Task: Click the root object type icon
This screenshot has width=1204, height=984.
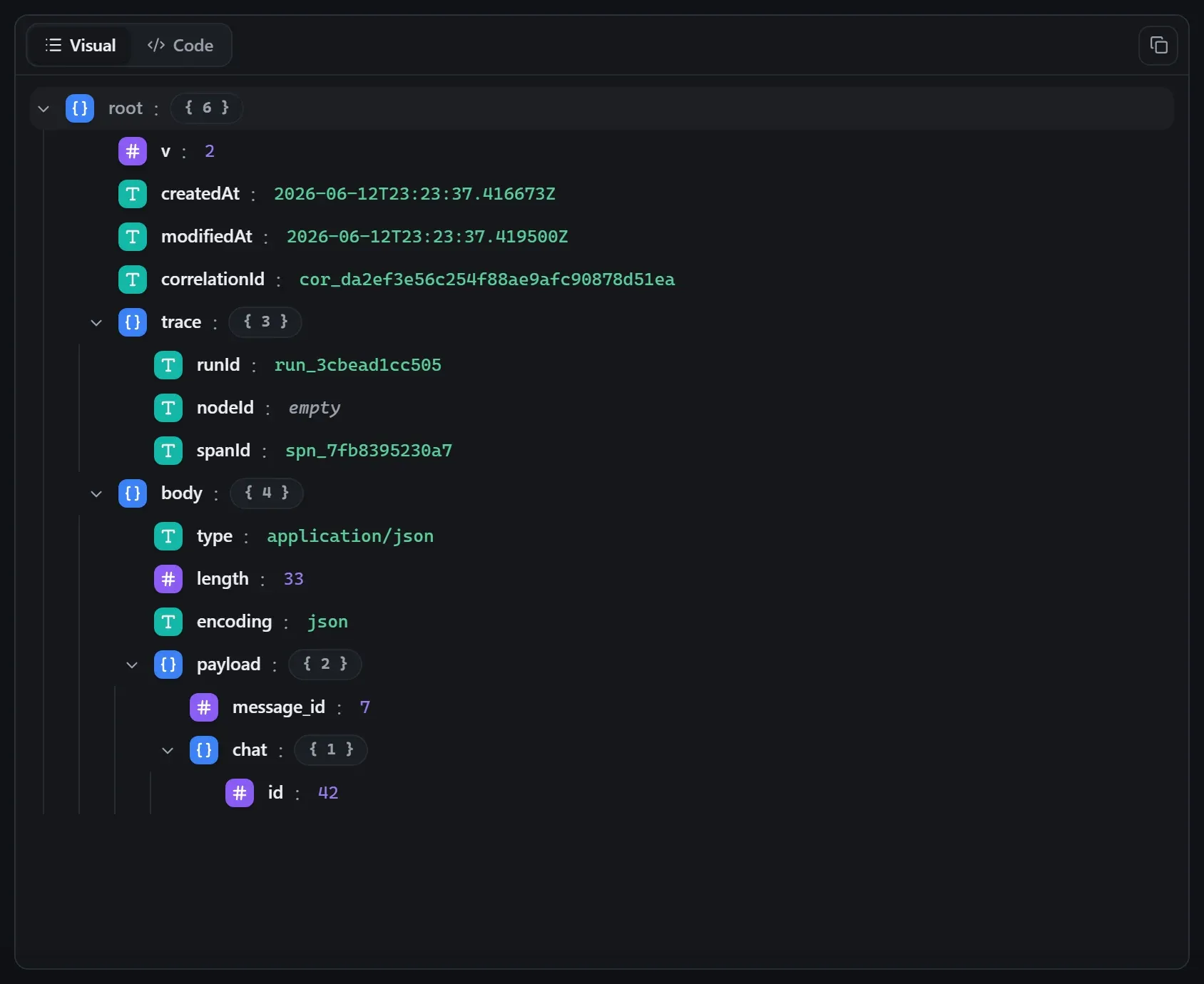Action: coord(80,108)
